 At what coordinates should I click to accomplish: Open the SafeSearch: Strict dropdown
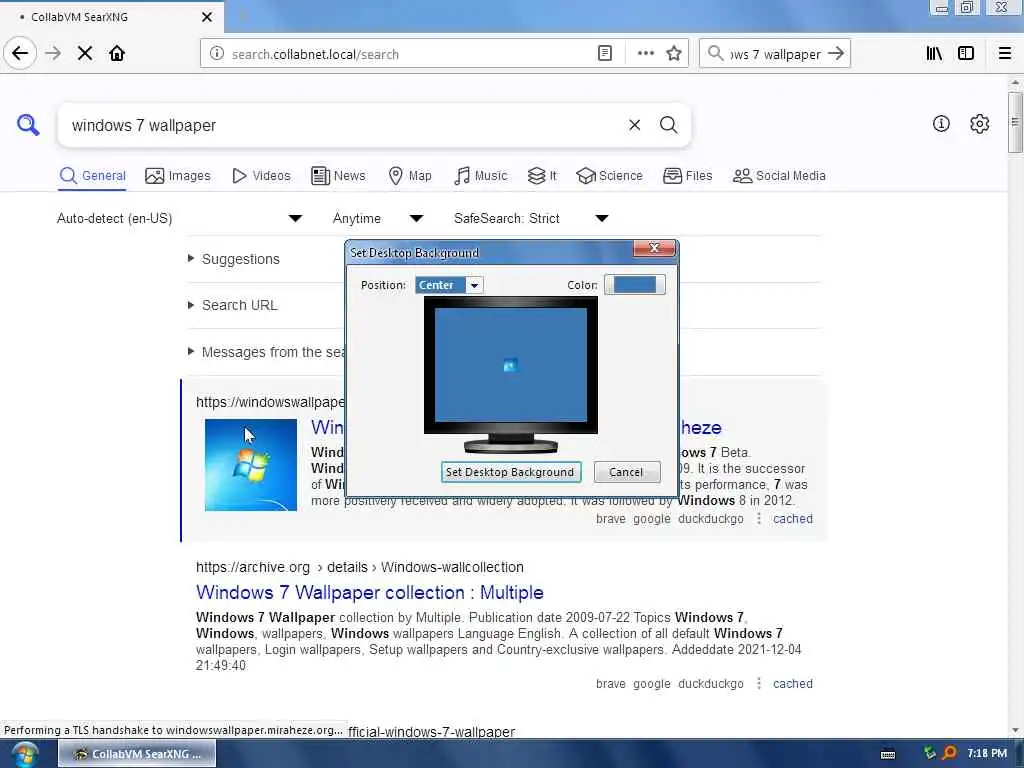[x=531, y=218]
